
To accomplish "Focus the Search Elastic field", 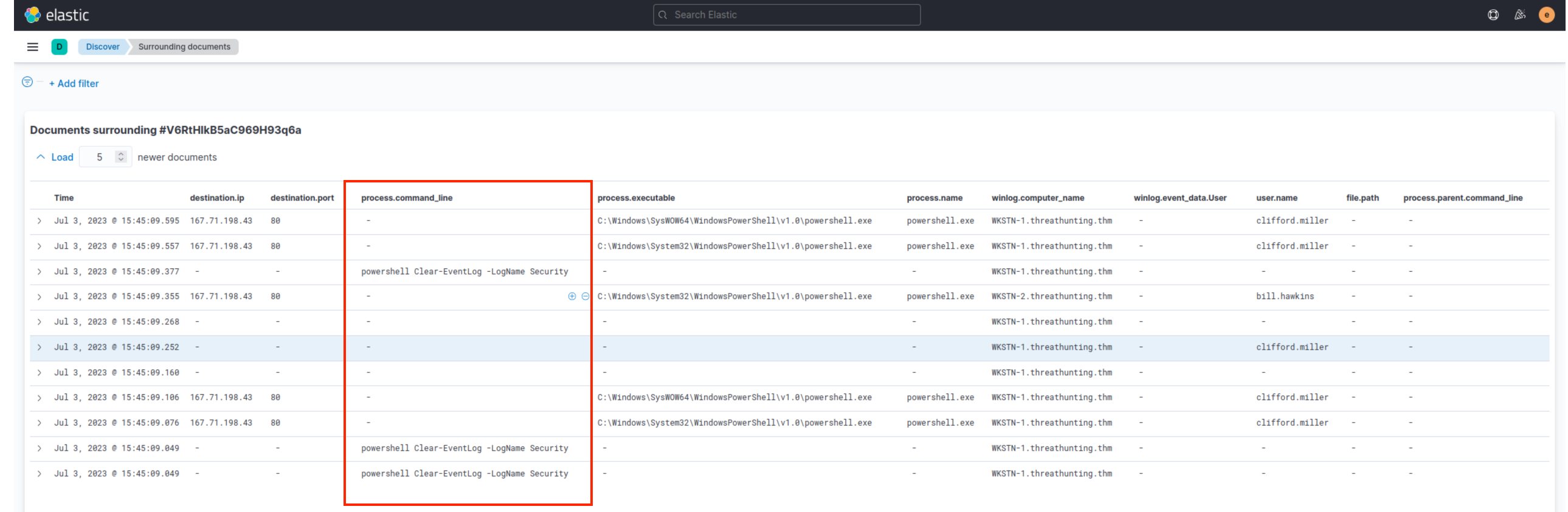I will (x=787, y=15).
